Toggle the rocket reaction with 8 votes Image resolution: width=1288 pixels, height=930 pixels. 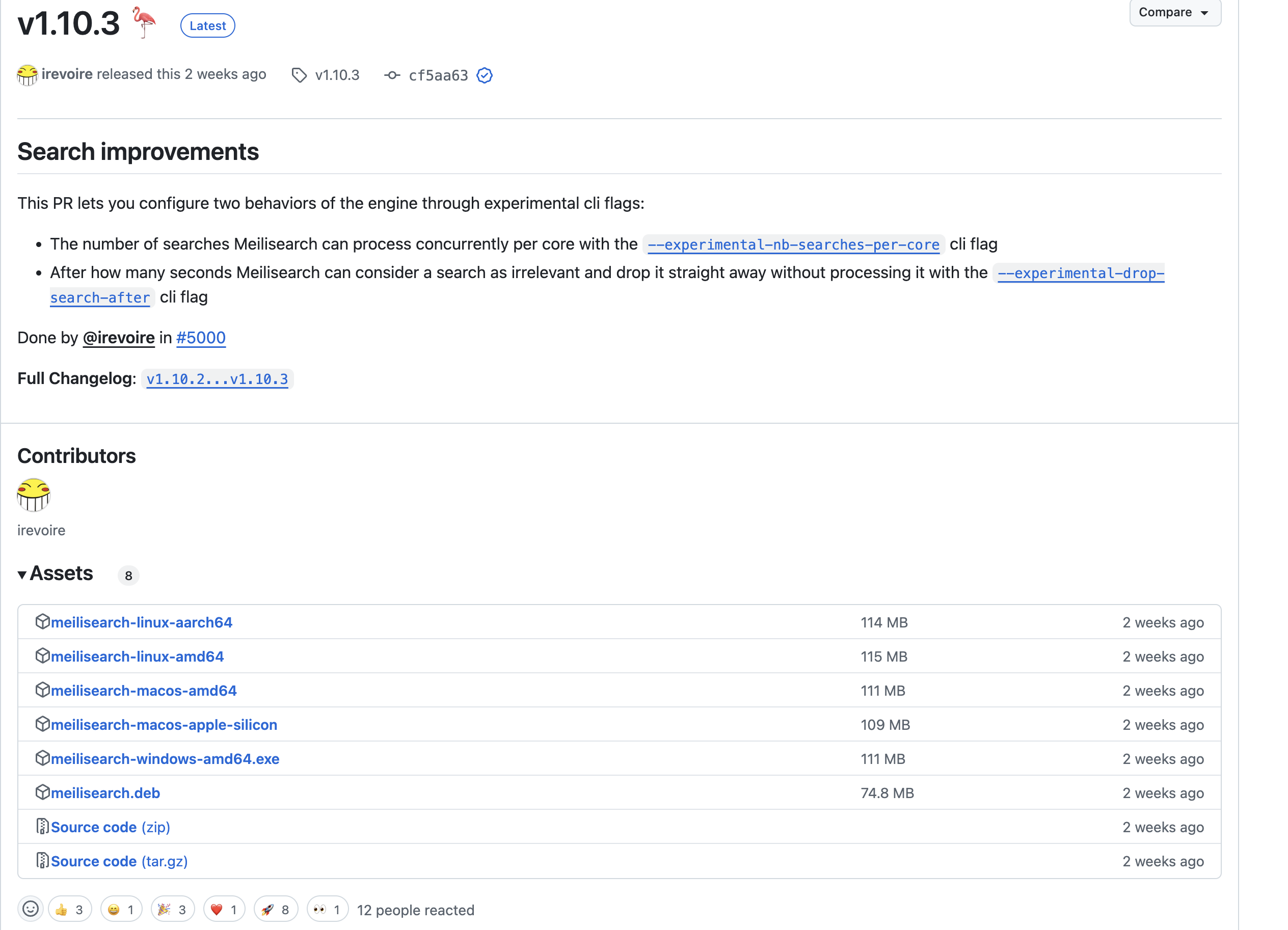point(276,910)
